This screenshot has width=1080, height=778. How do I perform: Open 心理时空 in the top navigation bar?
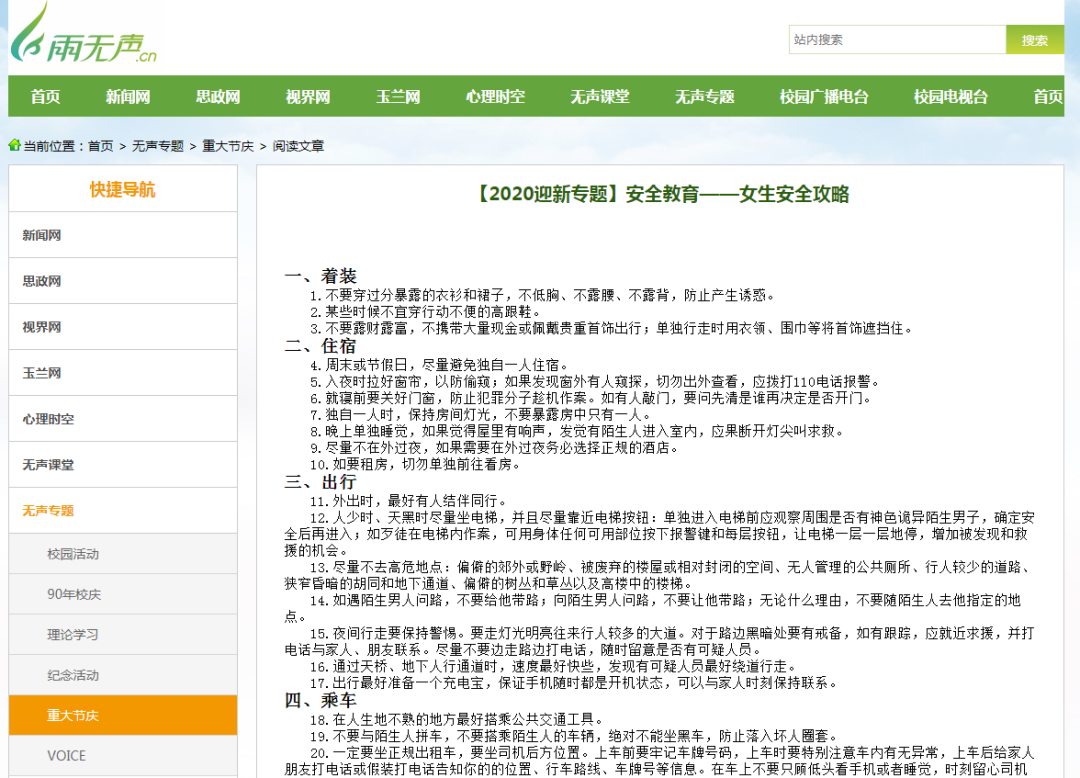pyautogui.click(x=495, y=97)
